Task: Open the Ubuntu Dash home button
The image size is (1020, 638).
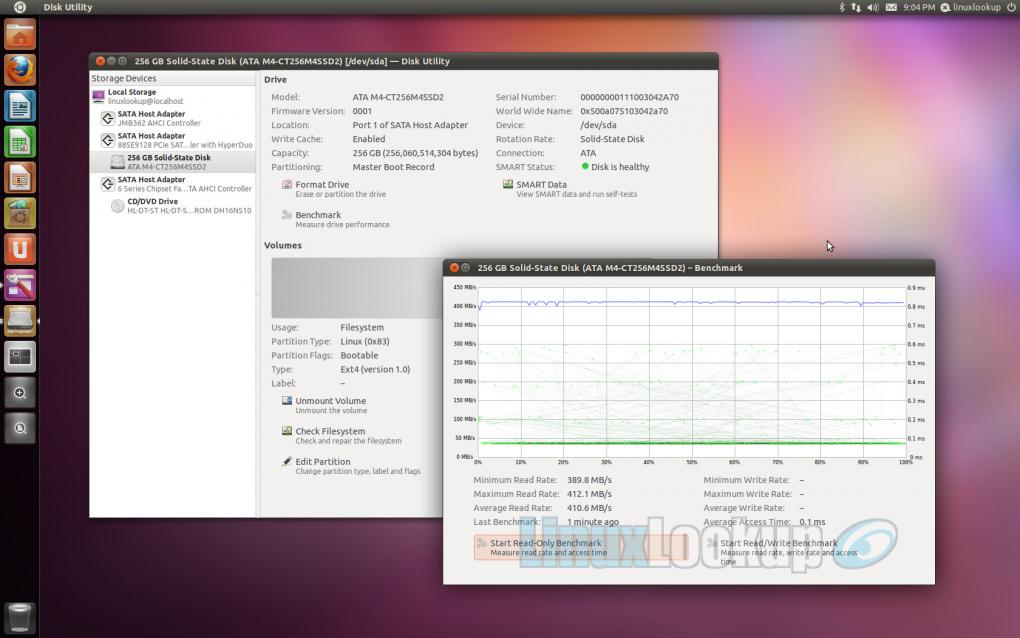Action: tap(20, 7)
